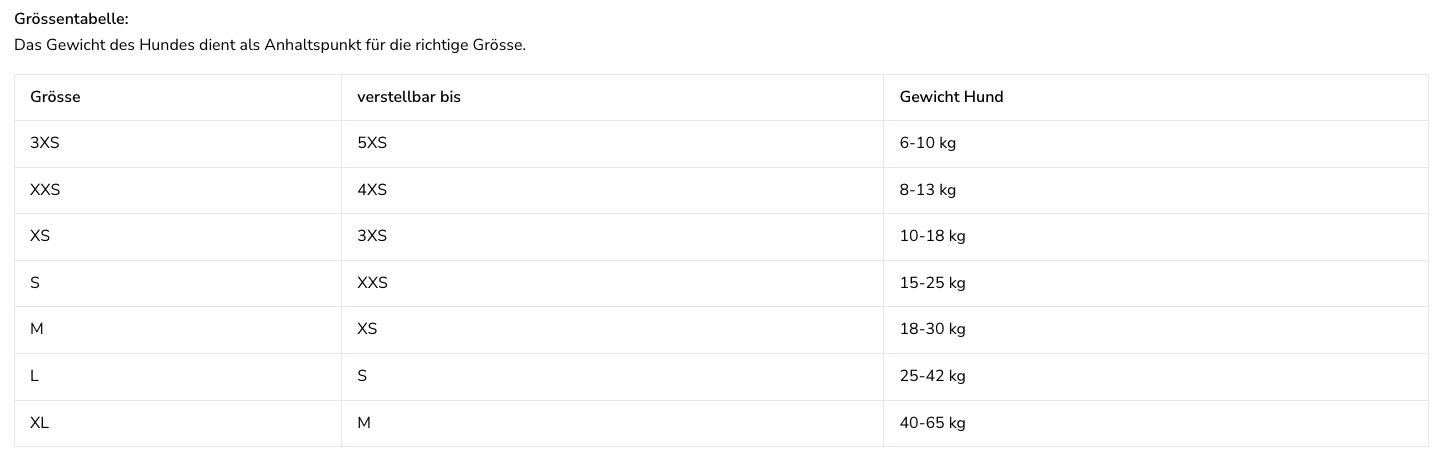The height and width of the screenshot is (460, 1438).
Task: Select the 15-25 kg weight cell
Action: (1156, 283)
